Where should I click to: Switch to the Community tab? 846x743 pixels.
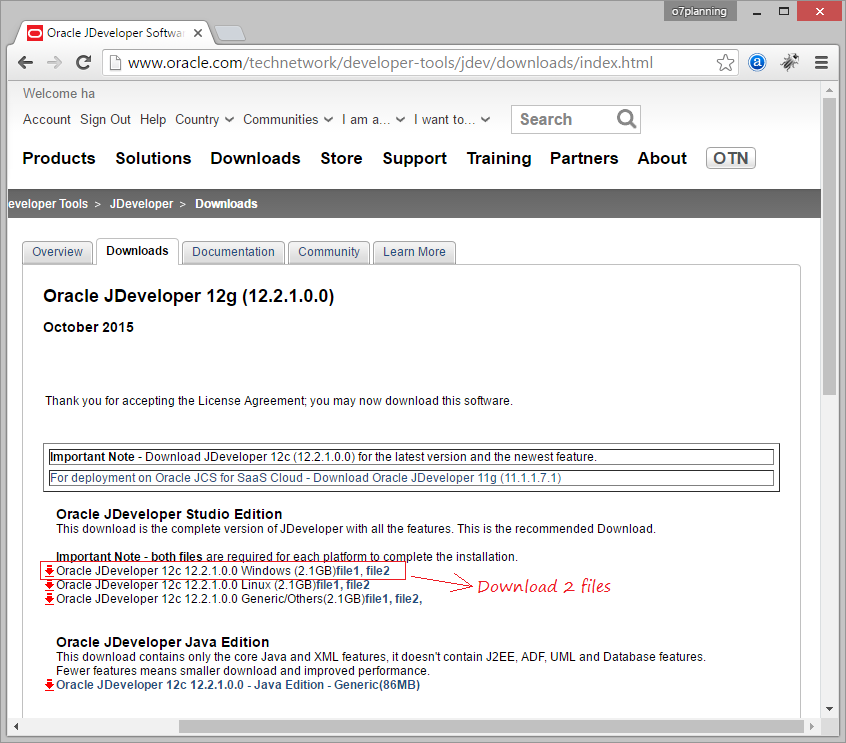(329, 252)
